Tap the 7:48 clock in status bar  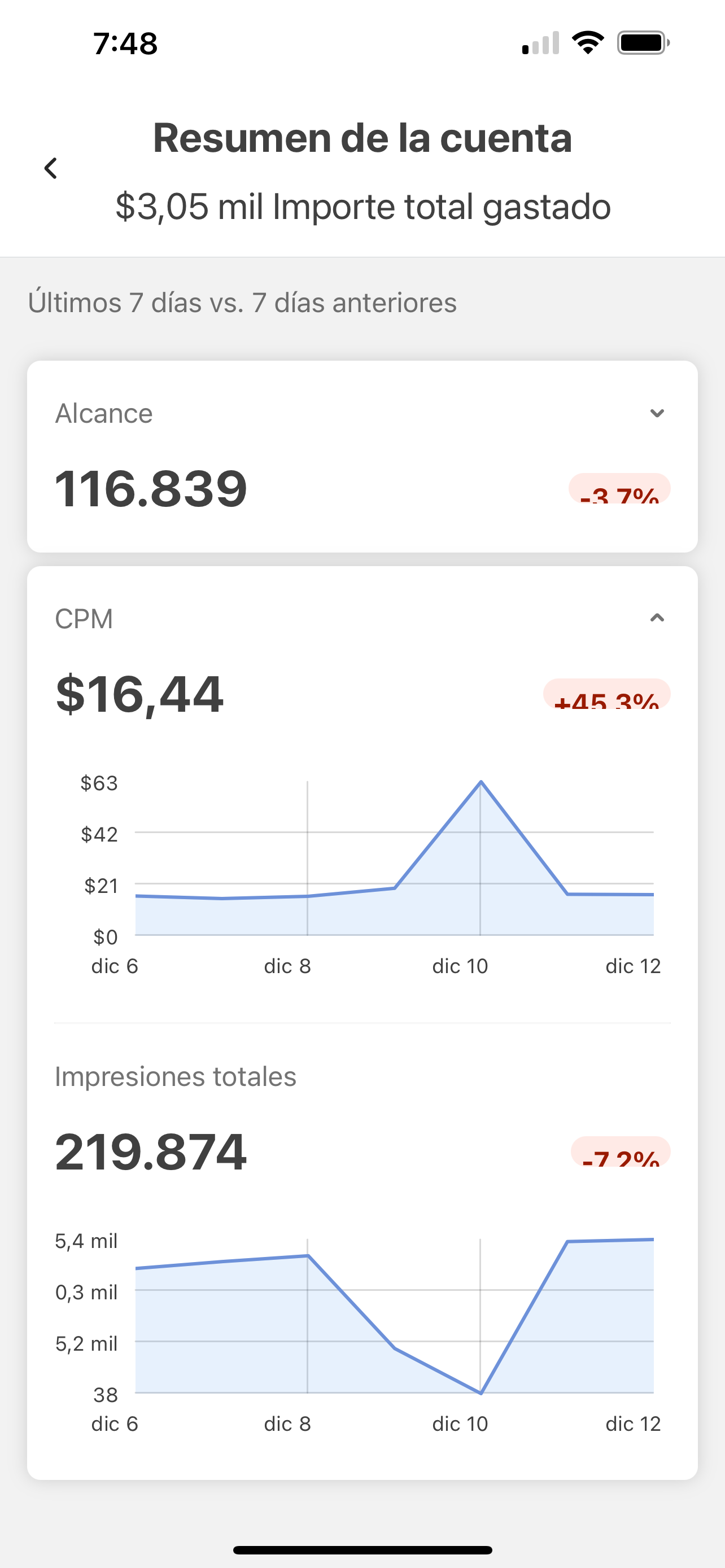(x=125, y=44)
